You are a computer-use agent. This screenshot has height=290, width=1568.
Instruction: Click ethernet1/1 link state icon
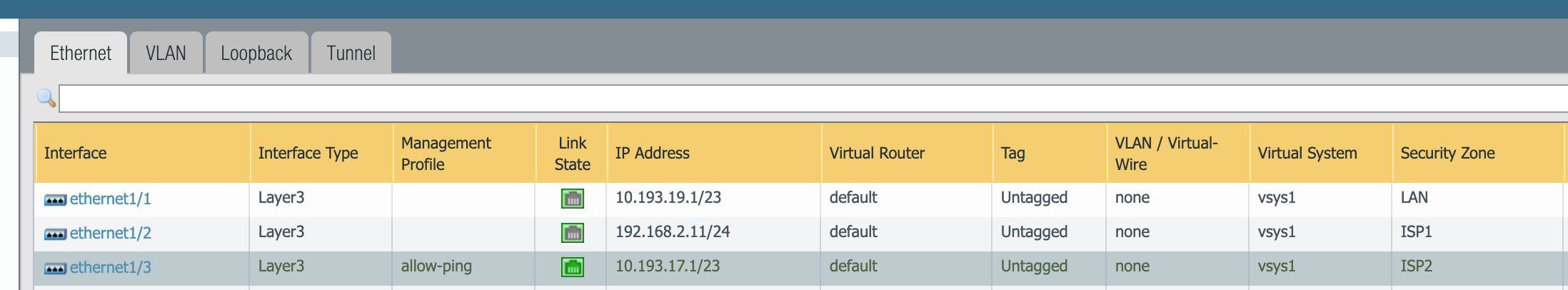click(572, 199)
